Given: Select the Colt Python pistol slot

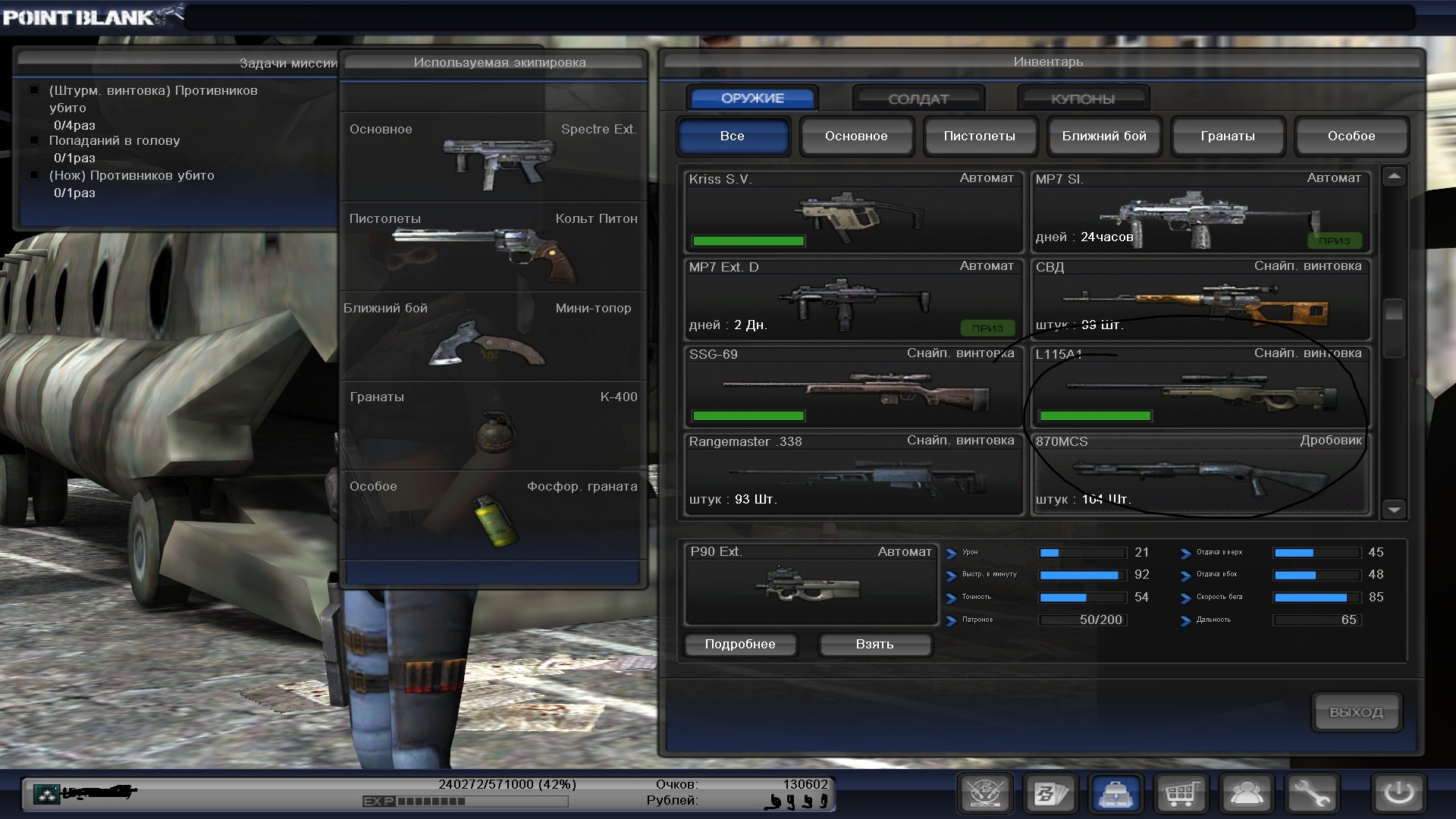Looking at the screenshot, I should pyautogui.click(x=493, y=246).
